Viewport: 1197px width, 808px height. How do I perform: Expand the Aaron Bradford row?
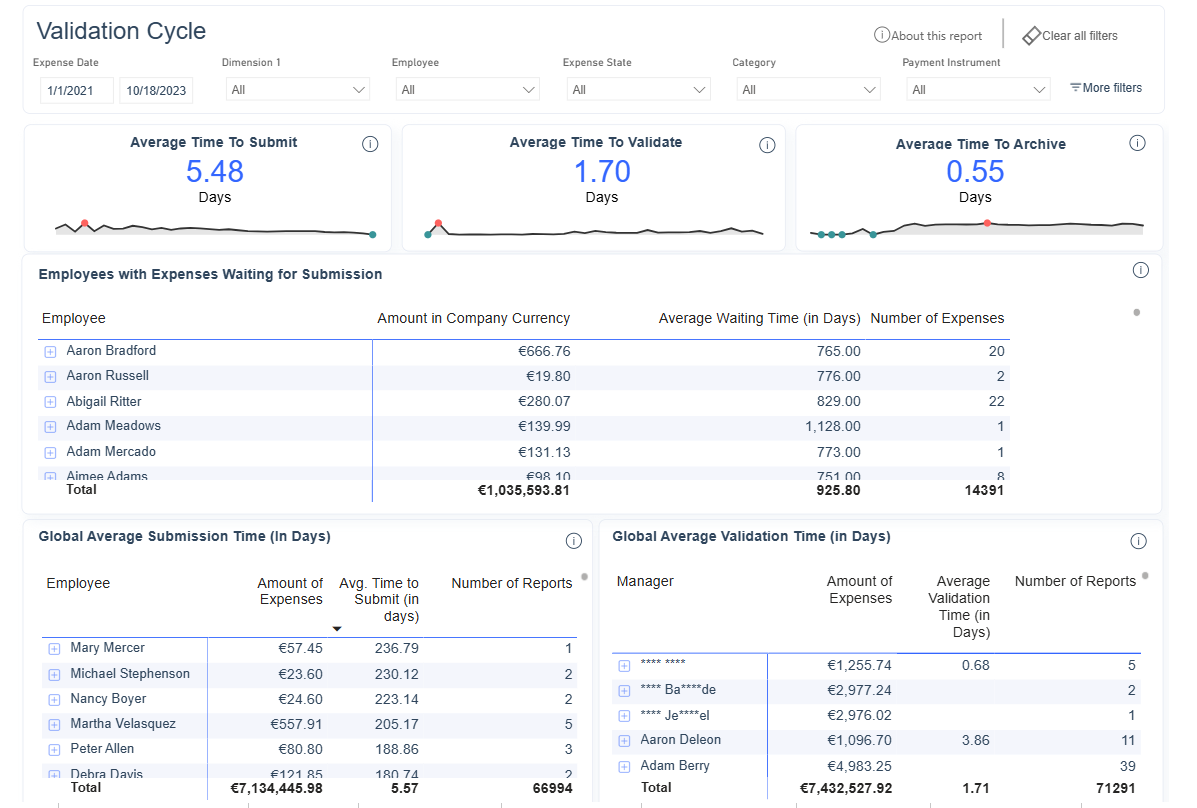50,352
